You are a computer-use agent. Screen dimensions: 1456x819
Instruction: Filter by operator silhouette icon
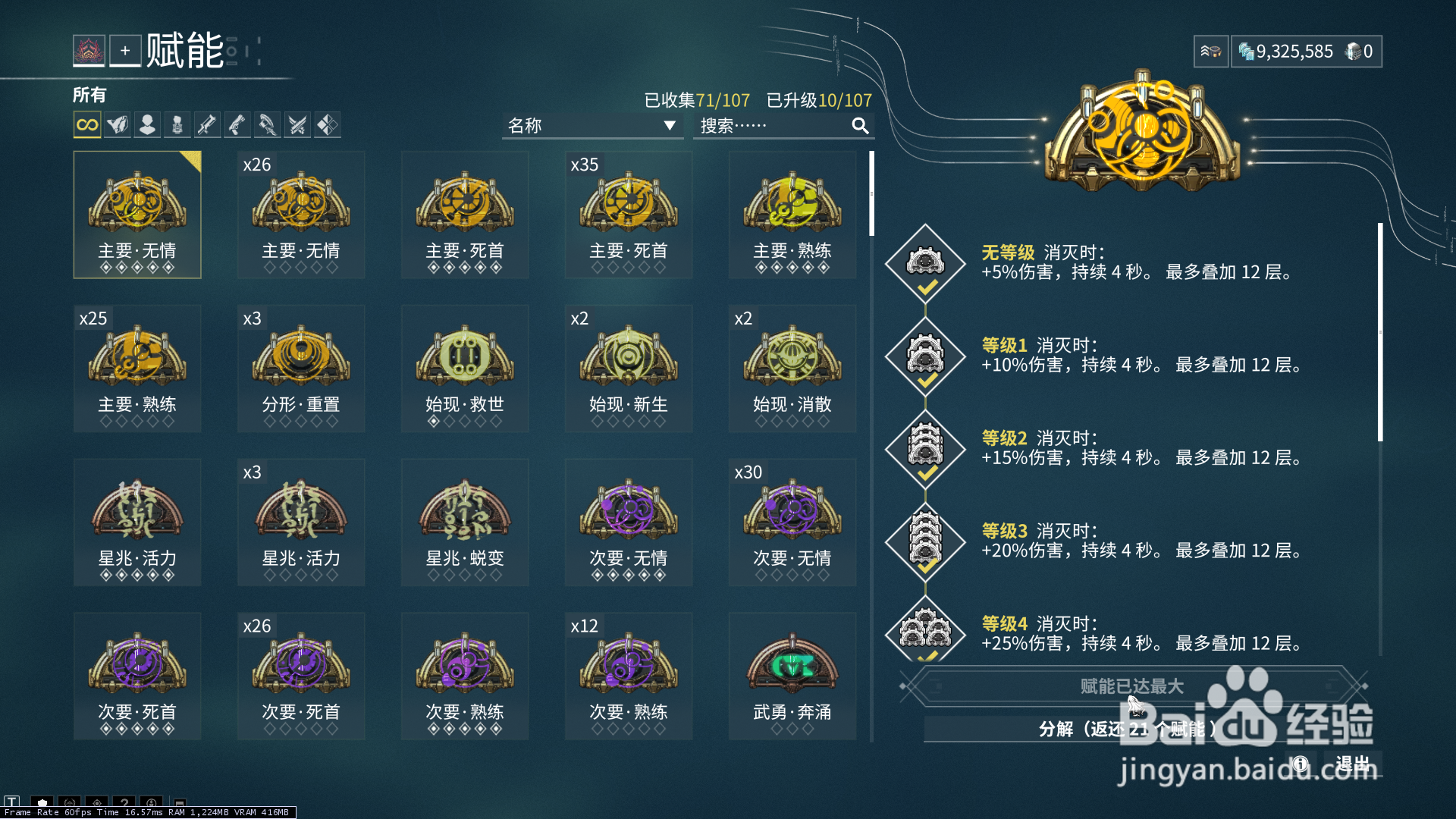point(147,125)
